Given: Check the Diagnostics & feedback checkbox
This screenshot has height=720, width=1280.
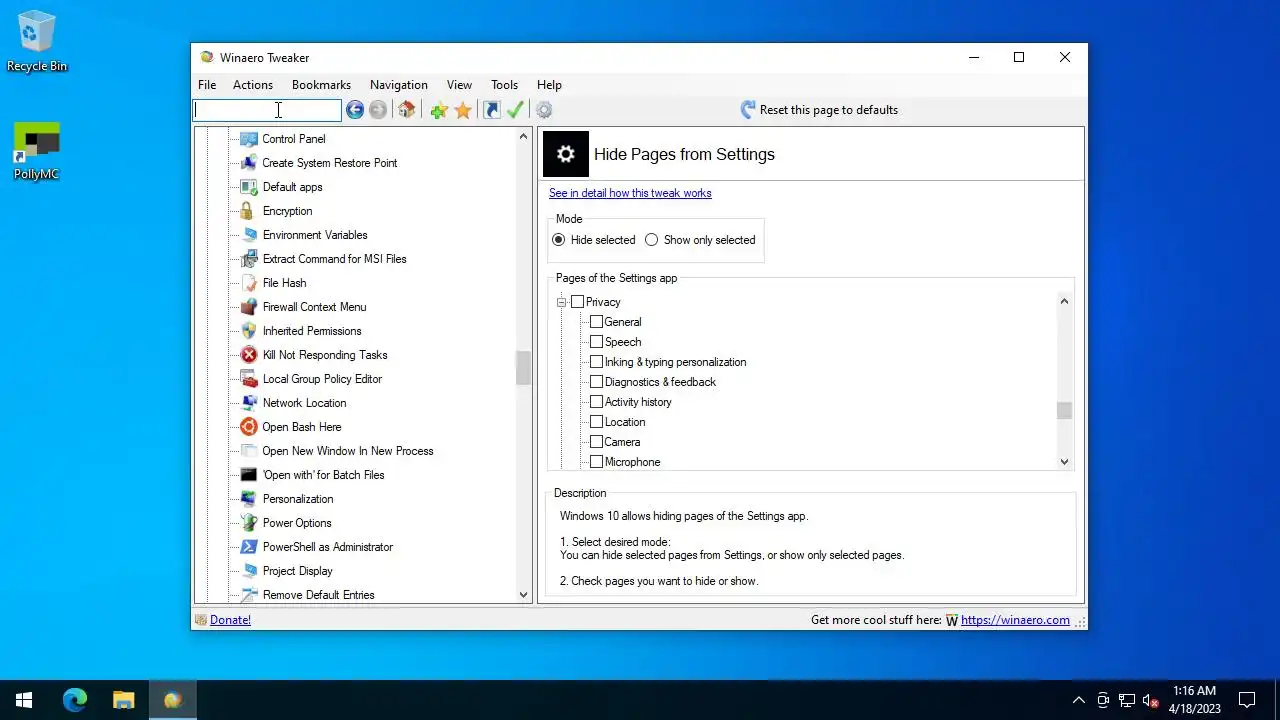Looking at the screenshot, I should [x=596, y=382].
